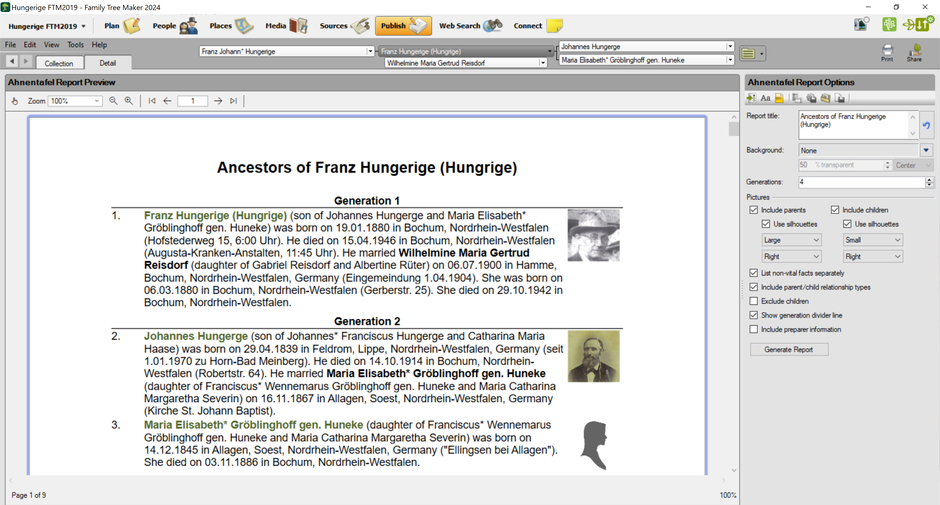Click the items to include icon
This screenshot has width=940, height=505.
pos(751,98)
